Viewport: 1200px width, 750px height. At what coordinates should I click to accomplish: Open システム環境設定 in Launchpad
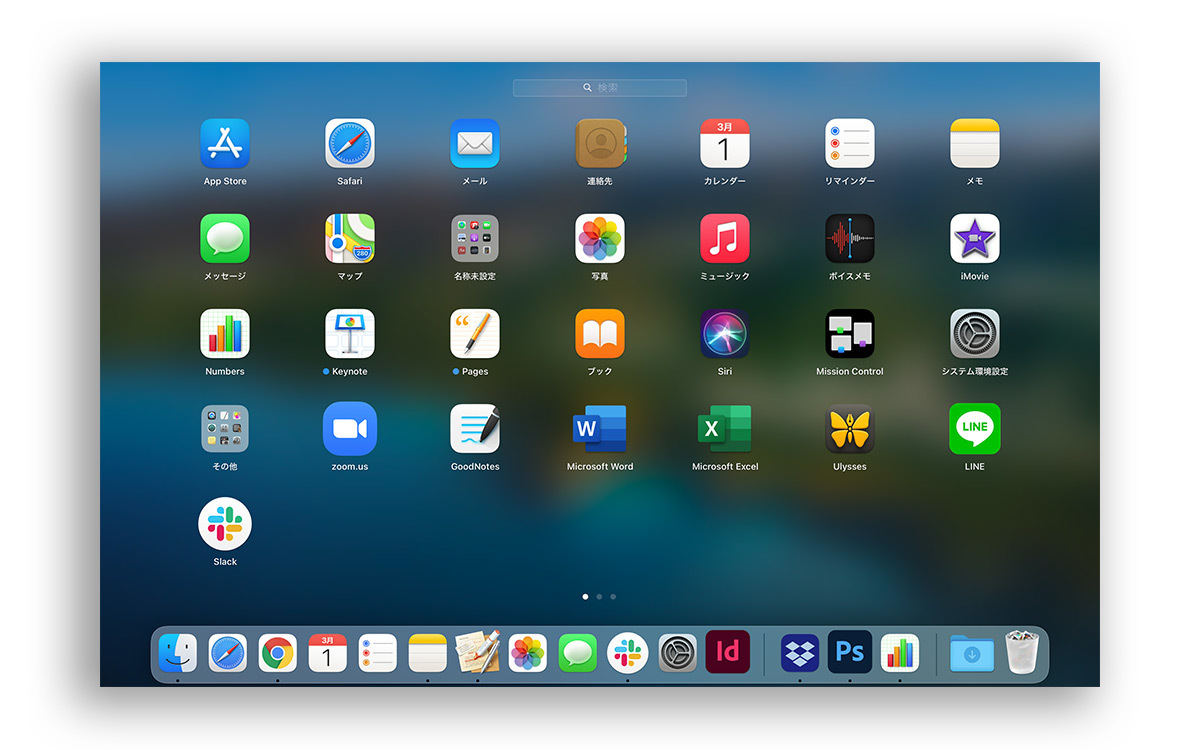coord(975,334)
